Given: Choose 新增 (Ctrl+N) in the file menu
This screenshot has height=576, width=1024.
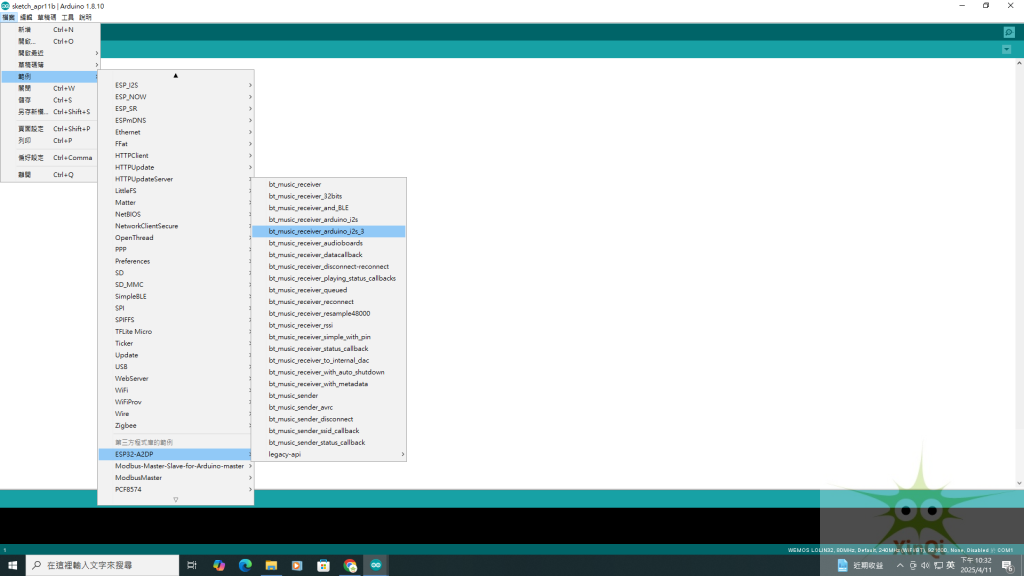Looking at the screenshot, I should pyautogui.click(x=50, y=29).
